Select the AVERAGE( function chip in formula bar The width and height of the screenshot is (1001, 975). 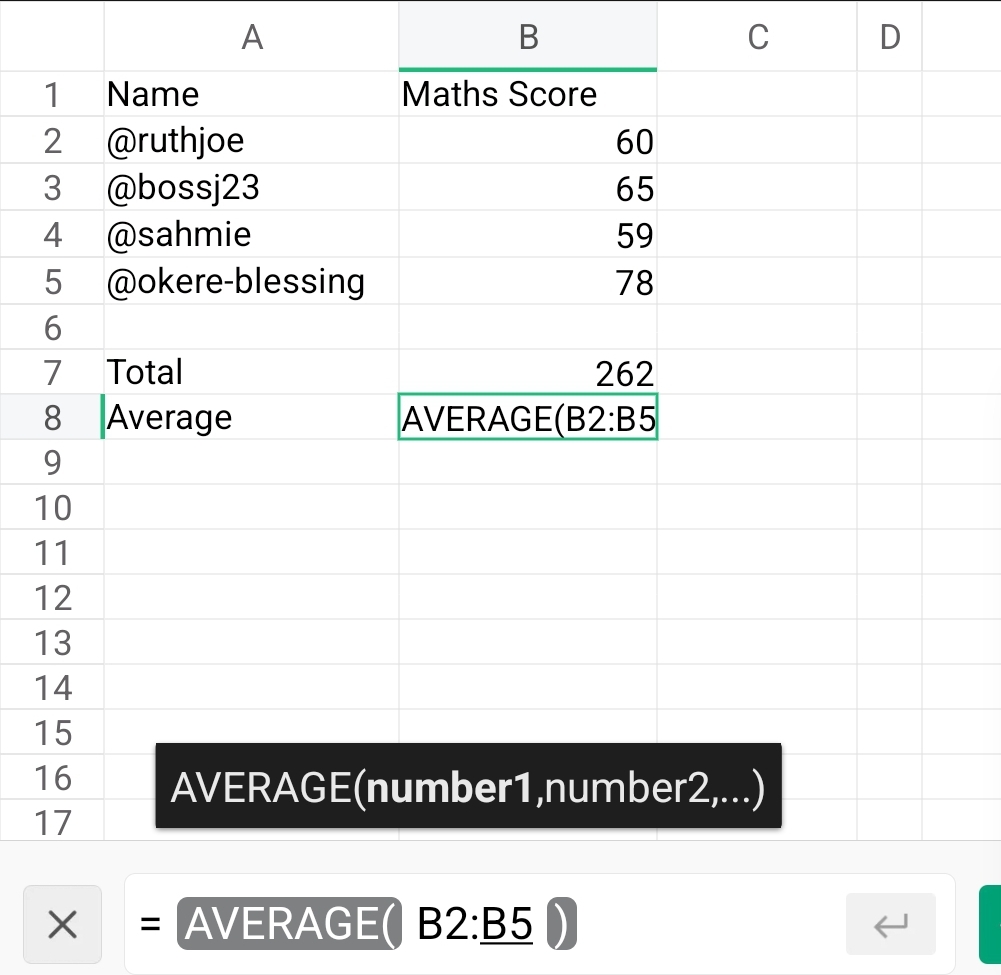click(289, 924)
